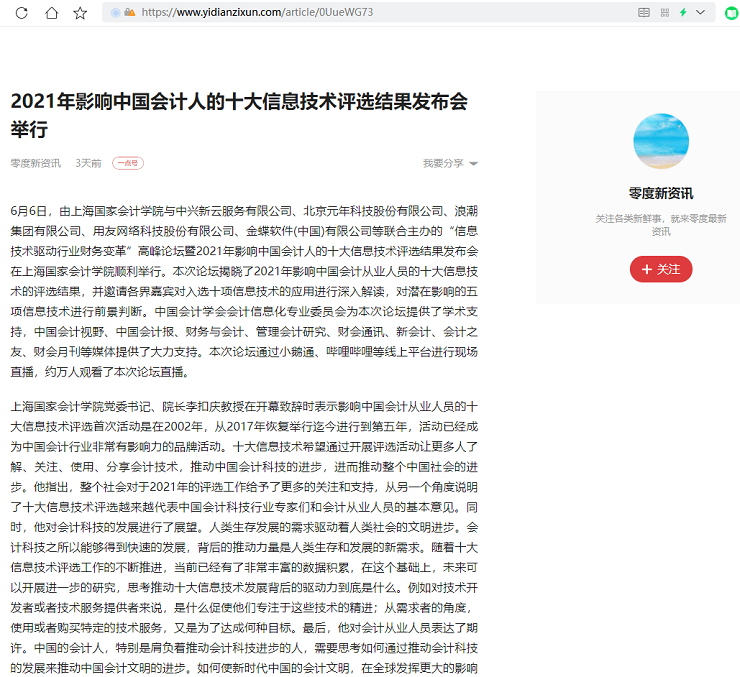Viewport: 740px width, 677px height.
Task: Click the green lightning speed-mode icon
Action: pos(683,12)
